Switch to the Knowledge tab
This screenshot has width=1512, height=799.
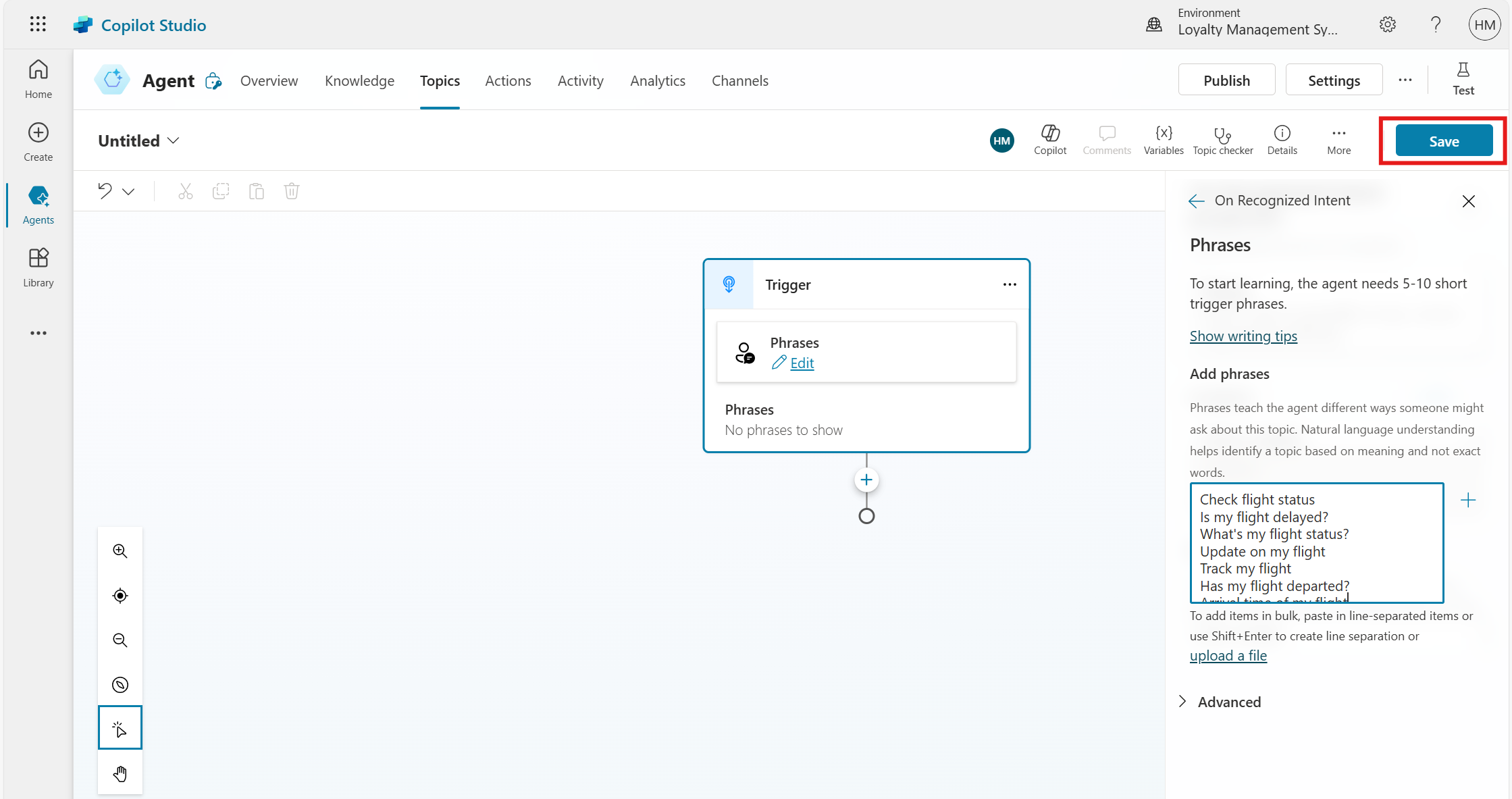pos(359,80)
